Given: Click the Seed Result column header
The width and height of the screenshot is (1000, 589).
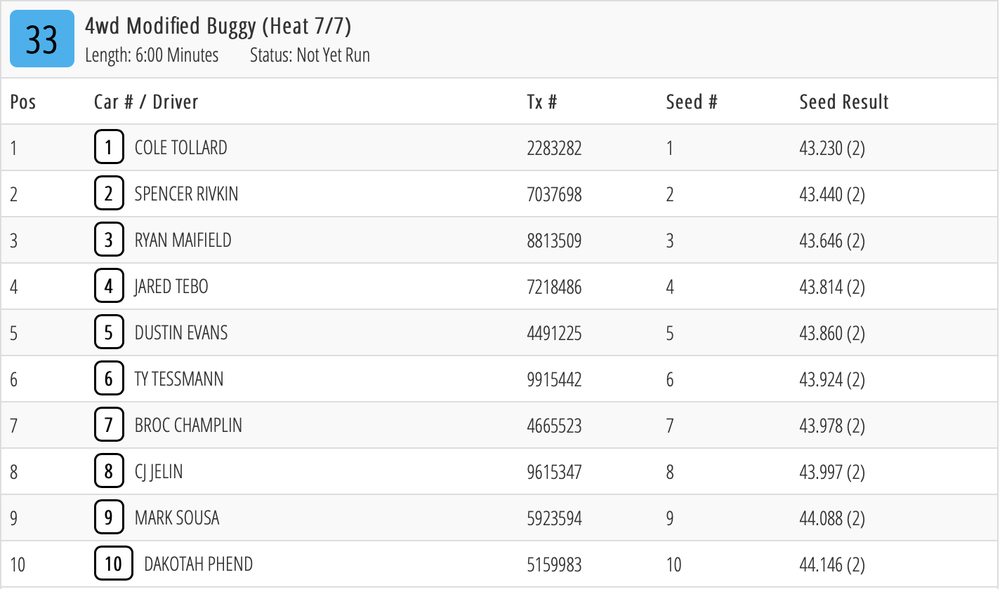Looking at the screenshot, I should pos(844,102).
